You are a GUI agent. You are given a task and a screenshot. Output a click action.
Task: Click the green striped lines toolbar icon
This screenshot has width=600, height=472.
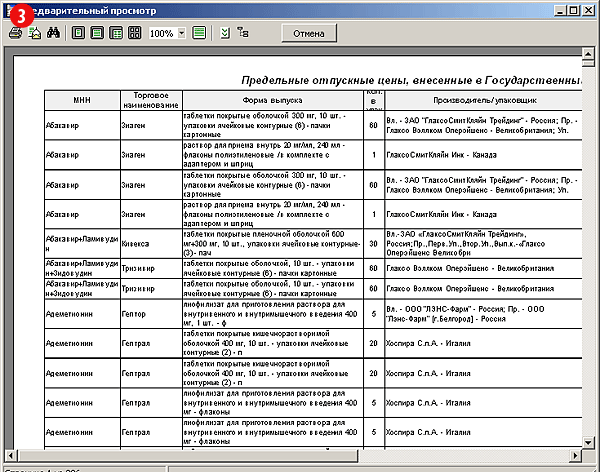[199, 33]
